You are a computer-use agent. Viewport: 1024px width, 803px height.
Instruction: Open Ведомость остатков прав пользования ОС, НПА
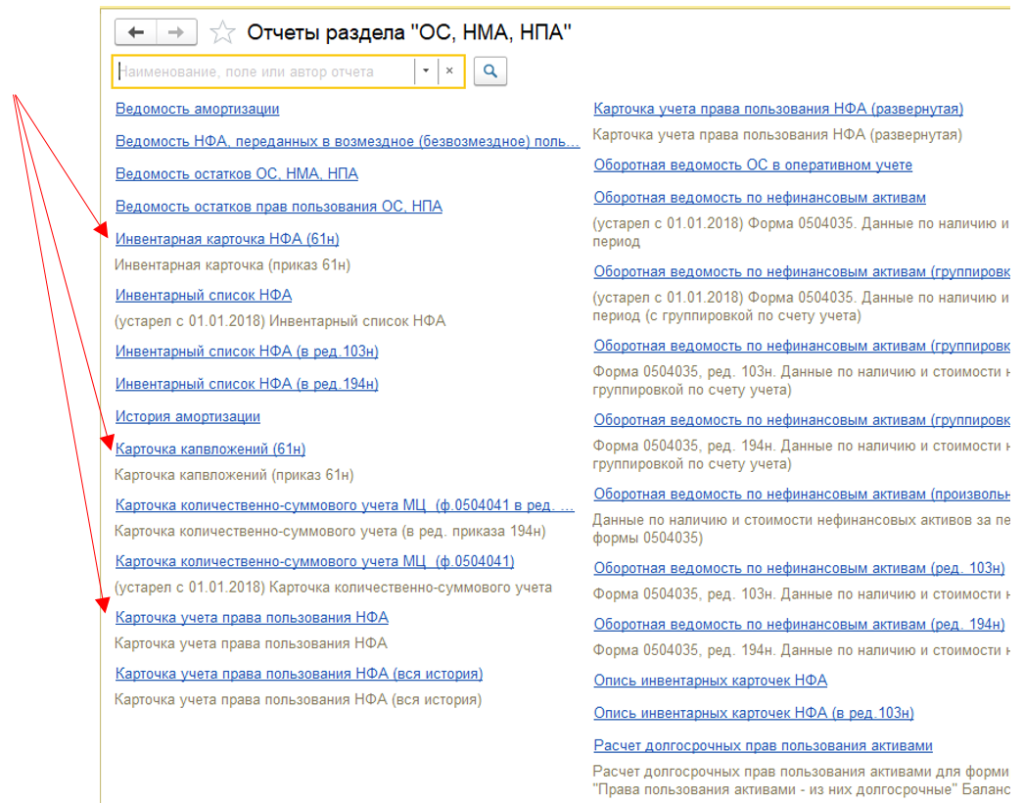(278, 207)
